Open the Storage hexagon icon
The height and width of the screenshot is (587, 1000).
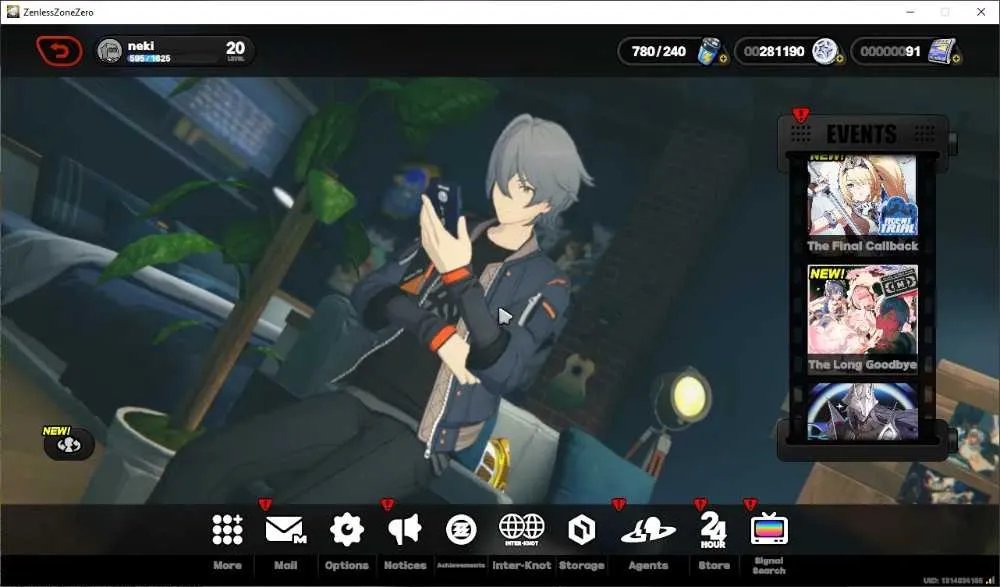click(x=582, y=530)
